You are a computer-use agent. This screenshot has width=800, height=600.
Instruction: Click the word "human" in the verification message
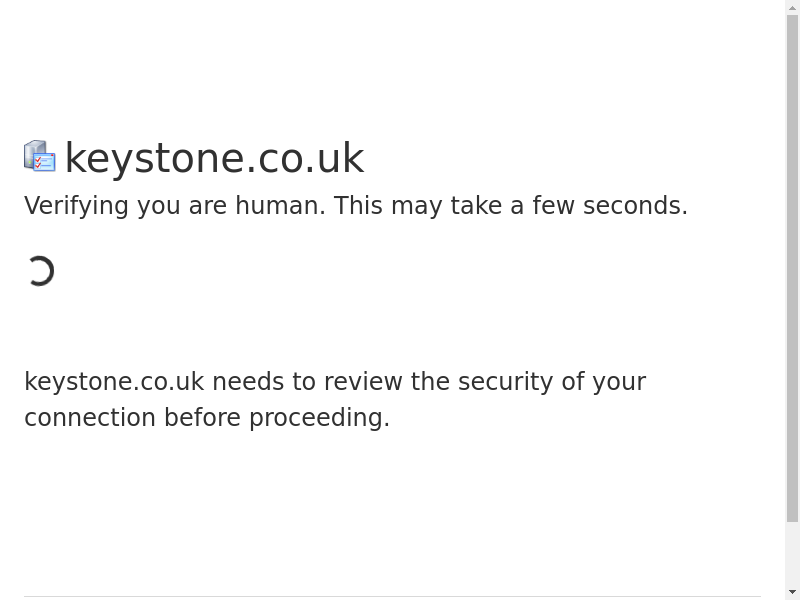279,206
